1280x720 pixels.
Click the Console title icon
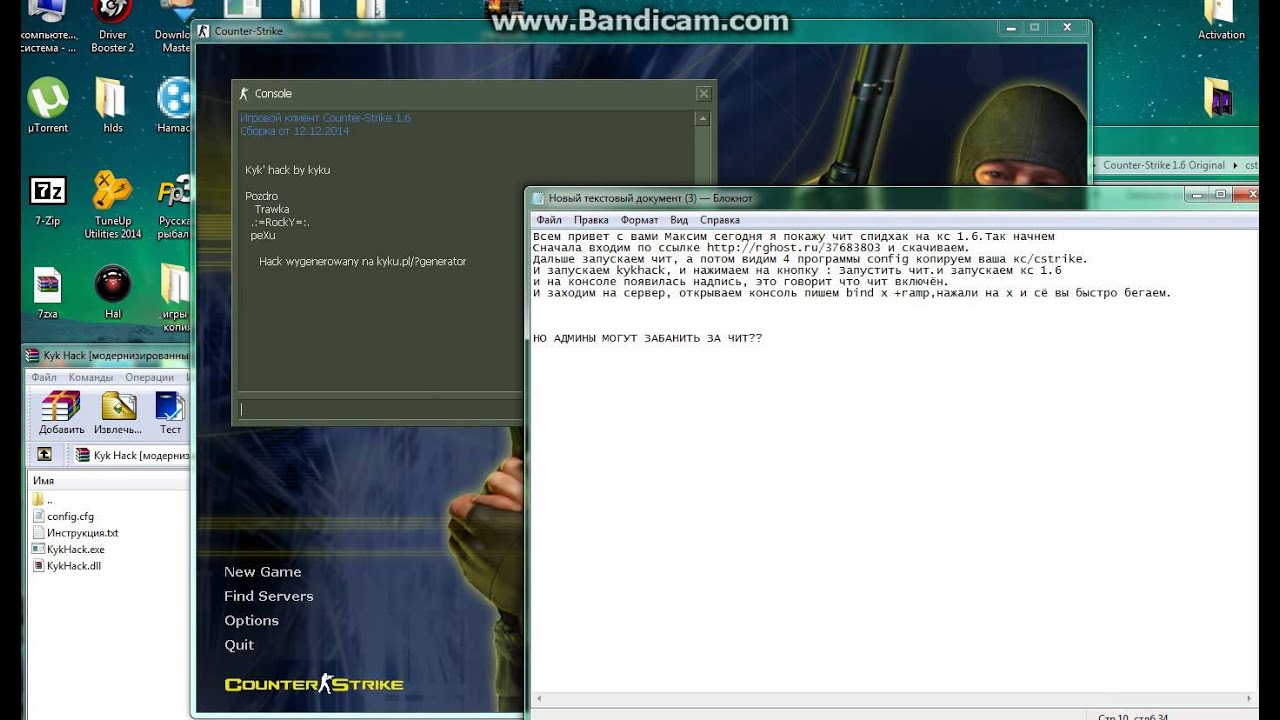pos(244,93)
